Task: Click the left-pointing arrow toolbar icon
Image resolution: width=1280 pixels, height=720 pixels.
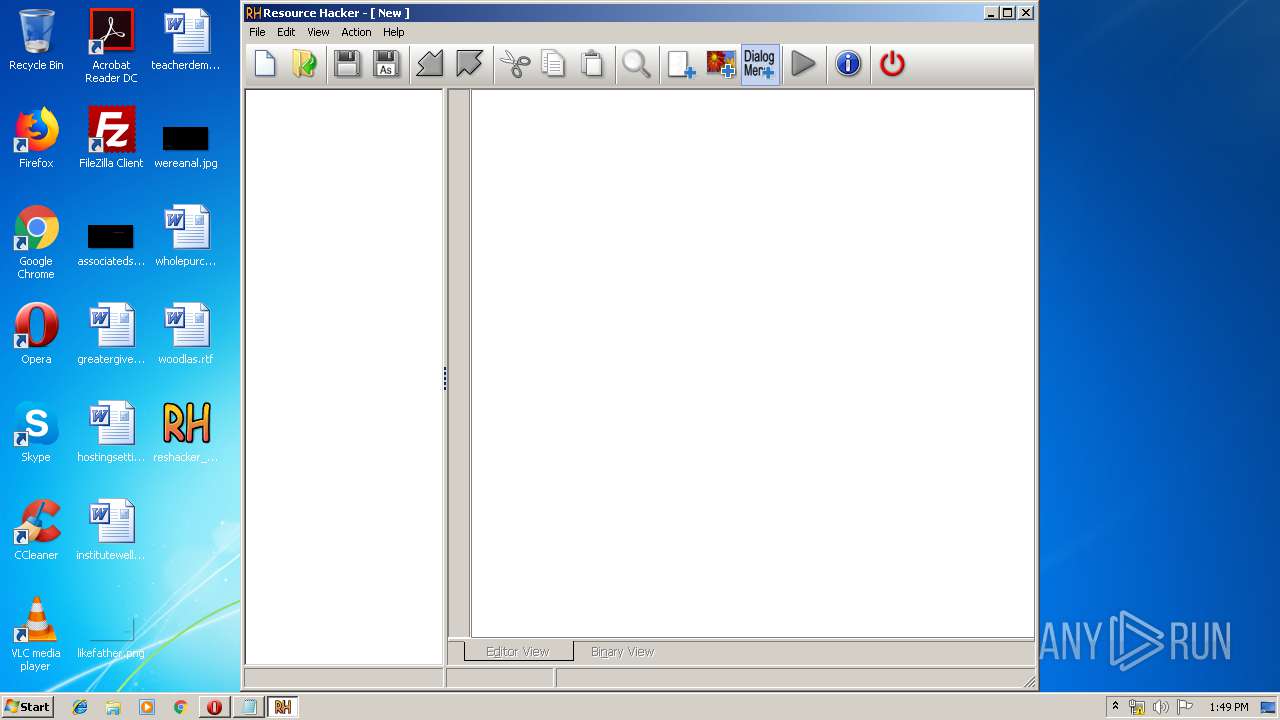Action: coord(430,64)
